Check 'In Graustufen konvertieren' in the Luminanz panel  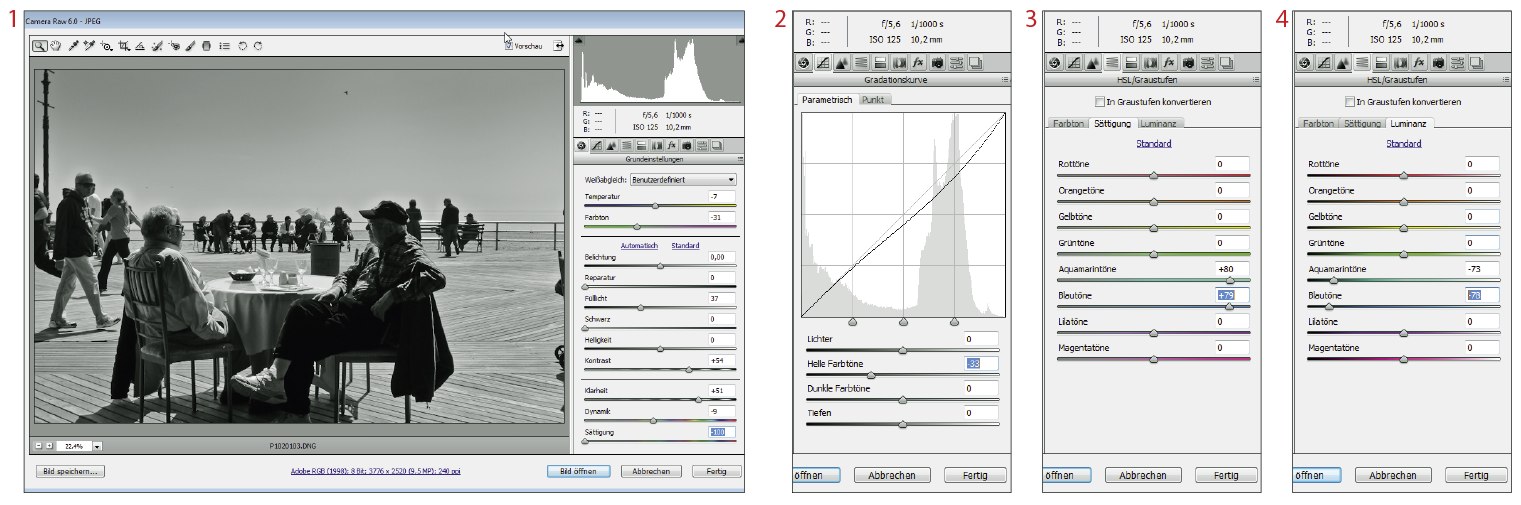[x=1351, y=102]
